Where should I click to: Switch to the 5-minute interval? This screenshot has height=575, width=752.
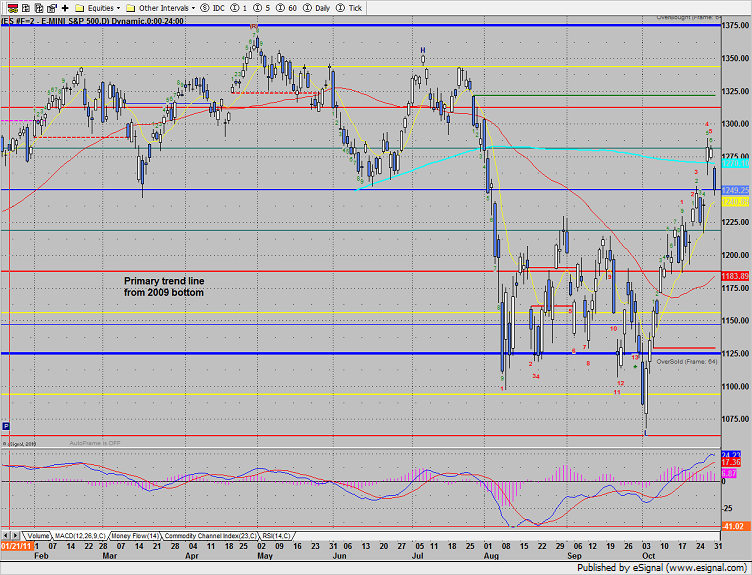(261, 8)
